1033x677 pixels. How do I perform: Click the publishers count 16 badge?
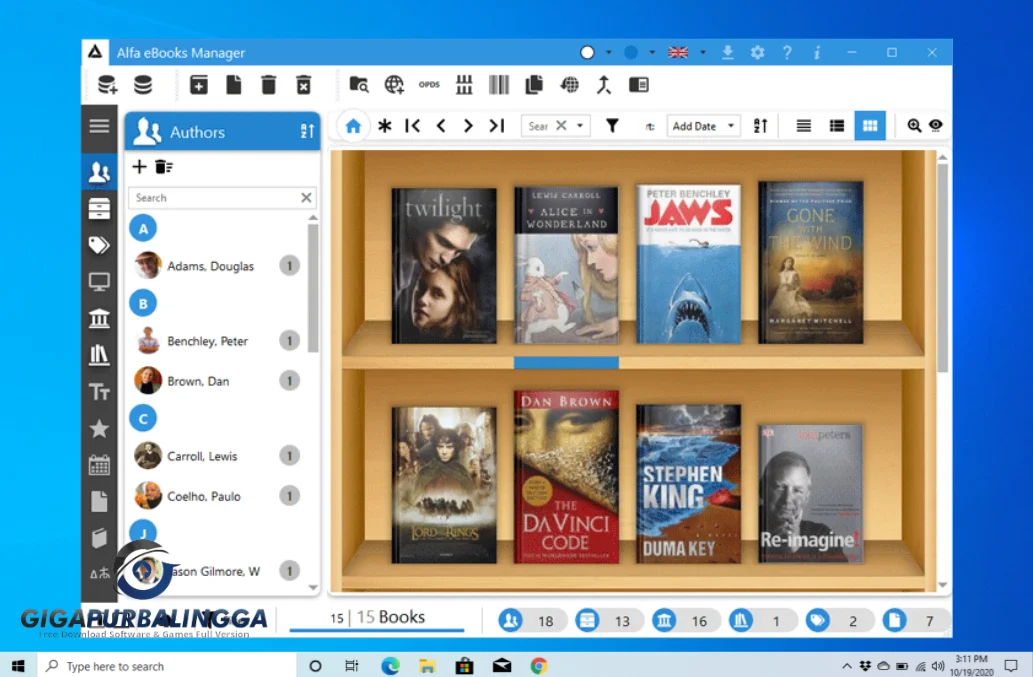pos(686,620)
